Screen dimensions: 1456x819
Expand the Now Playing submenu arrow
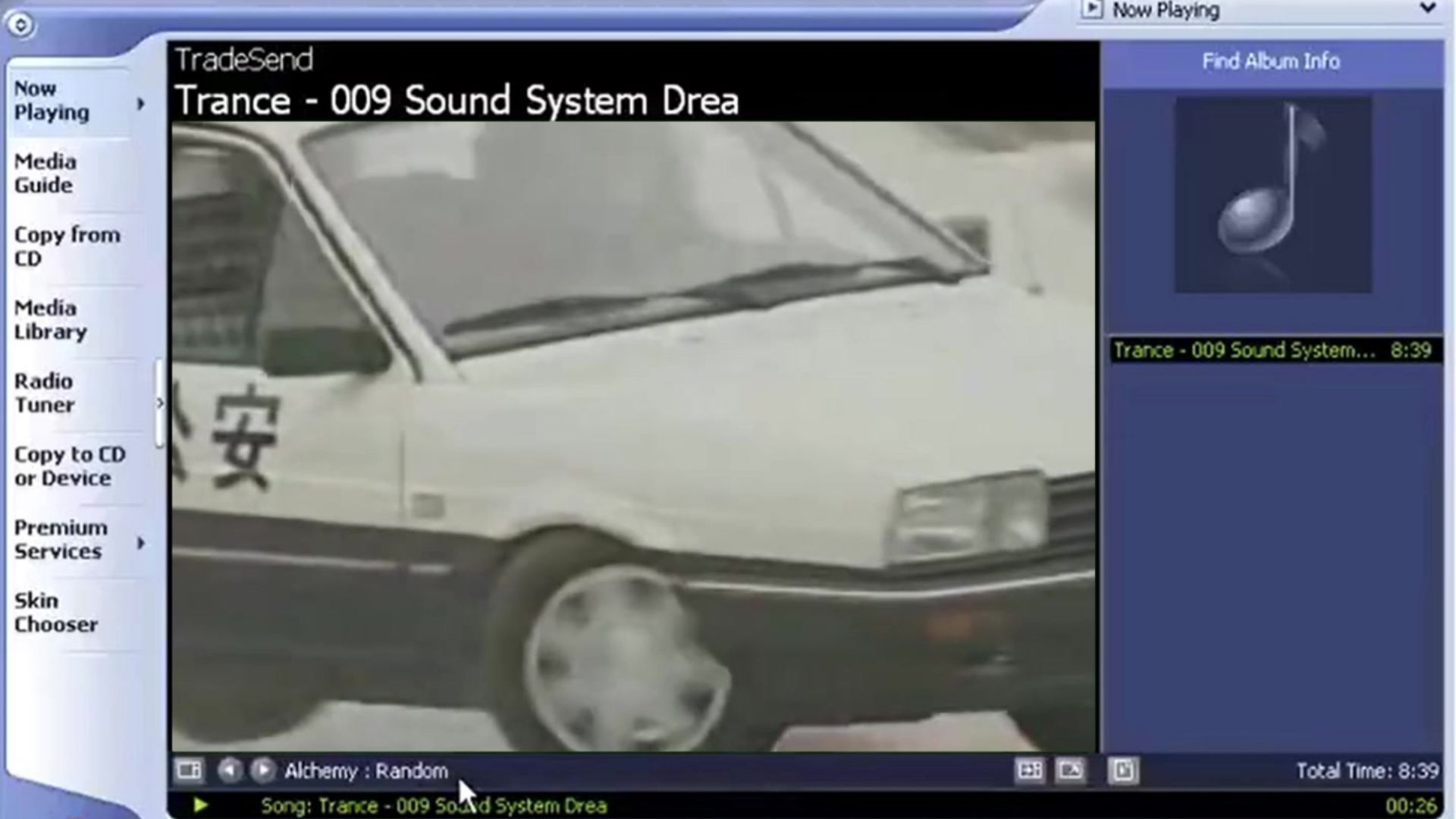[141, 103]
